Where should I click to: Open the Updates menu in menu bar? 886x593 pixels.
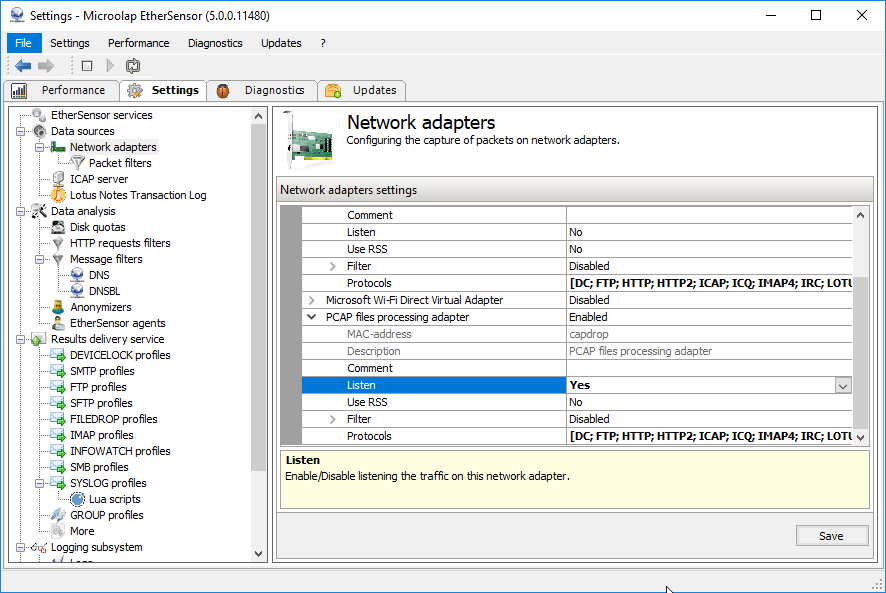[281, 43]
